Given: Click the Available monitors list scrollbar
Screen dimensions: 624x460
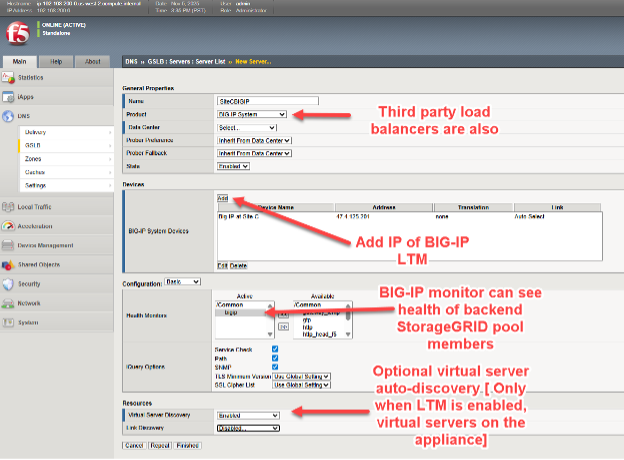Looking at the screenshot, I should tap(348, 320).
